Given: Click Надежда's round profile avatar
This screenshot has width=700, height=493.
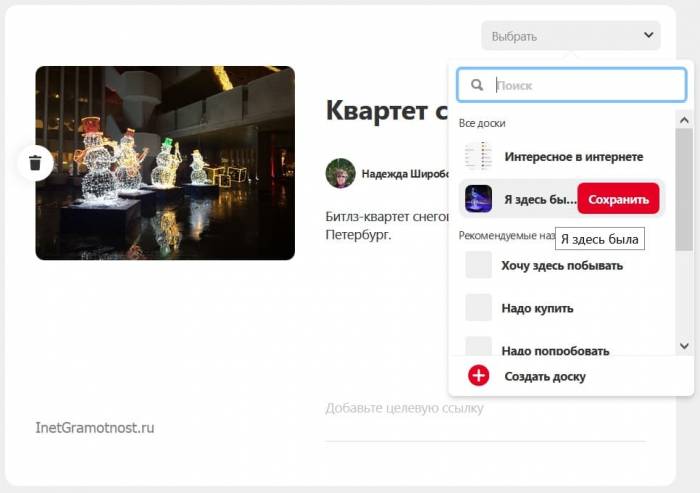Looking at the screenshot, I should (x=340, y=173).
